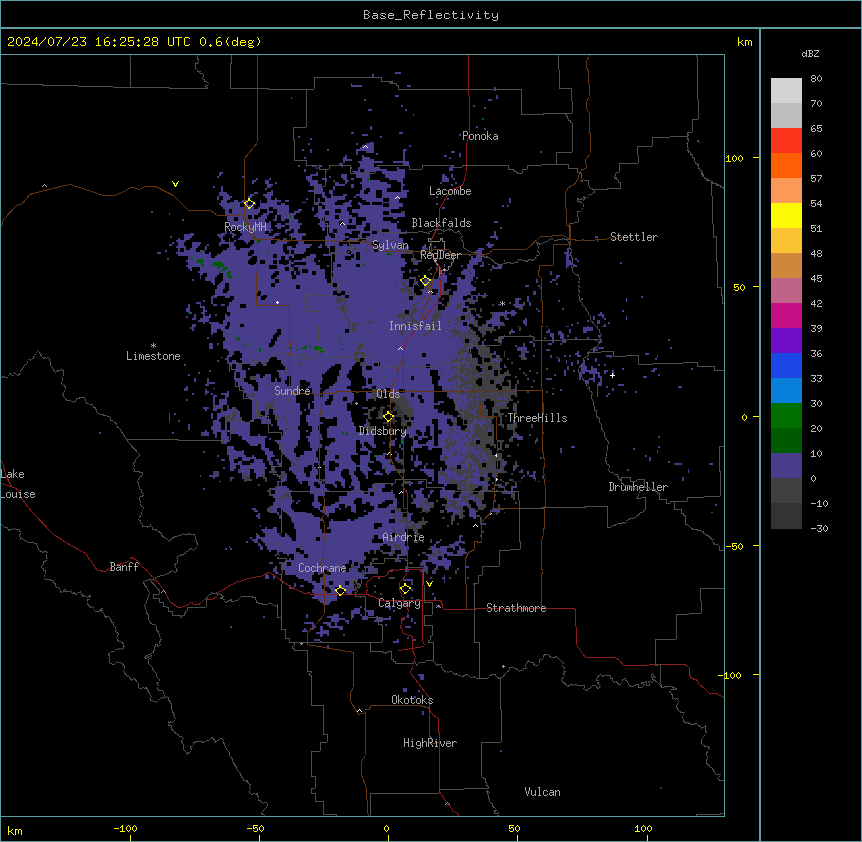The image size is (862, 842).
Task: Click the Ponoka city label
Action: pos(480,136)
